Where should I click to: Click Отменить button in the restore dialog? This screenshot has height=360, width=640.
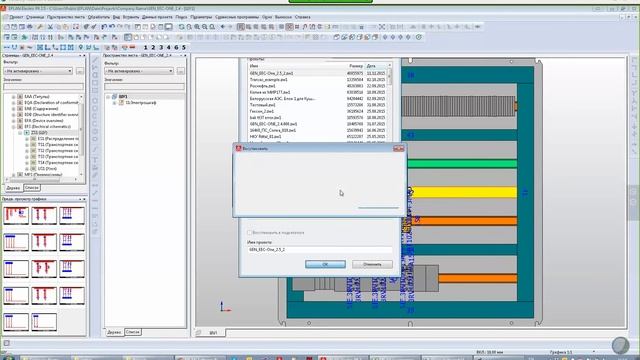pyautogui.click(x=372, y=264)
